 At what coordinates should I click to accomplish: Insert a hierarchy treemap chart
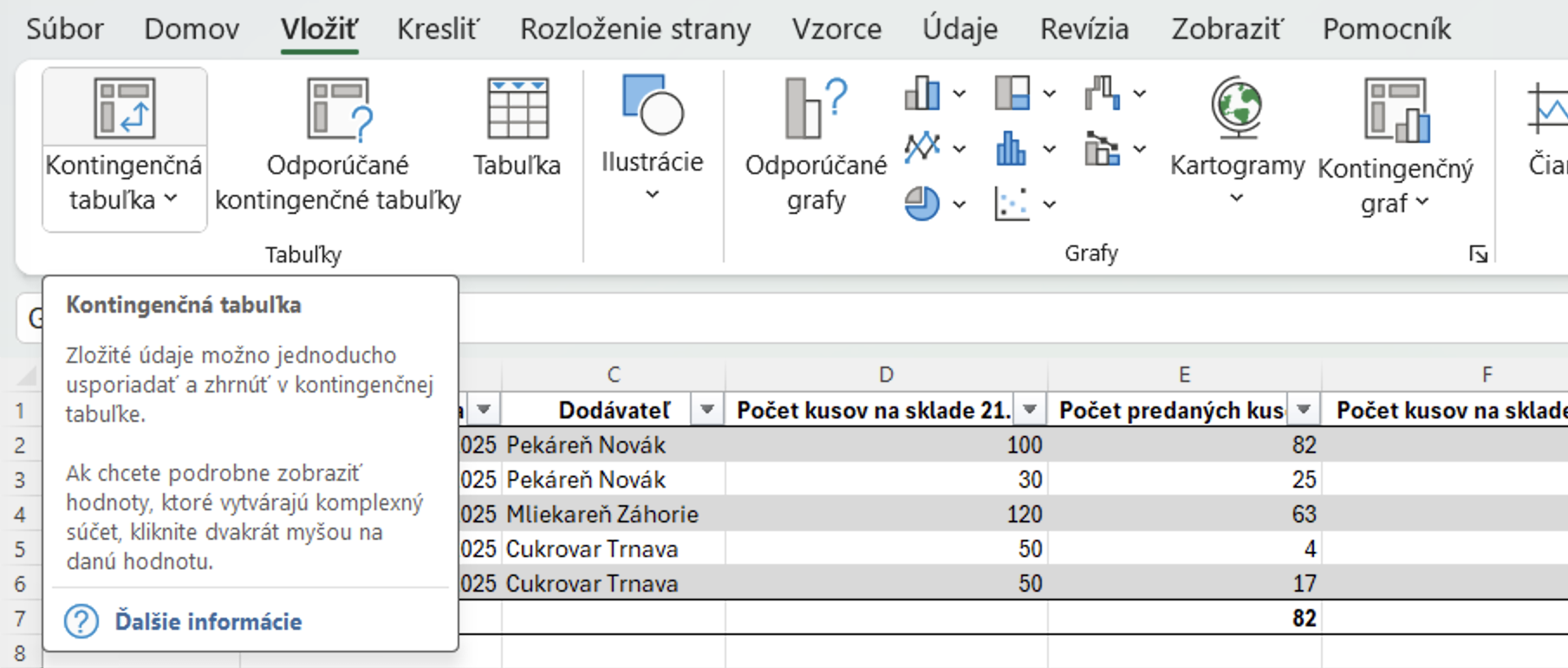pyautogui.click(x=1012, y=93)
